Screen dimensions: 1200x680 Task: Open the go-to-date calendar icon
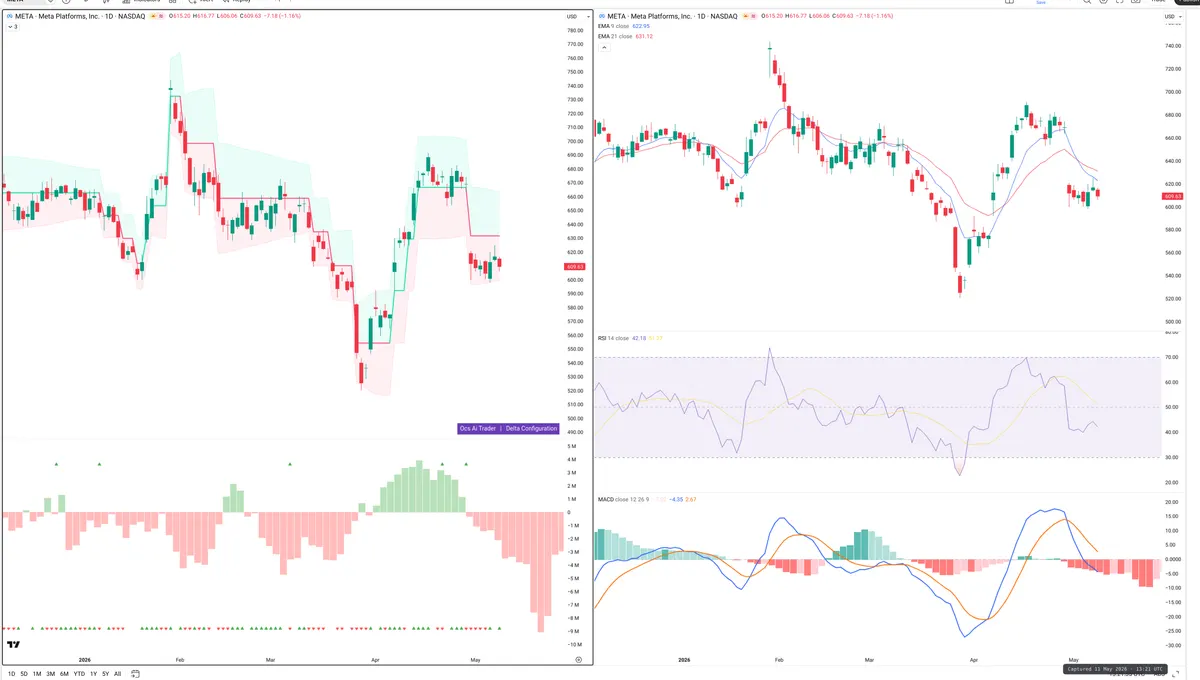[x=135, y=674]
